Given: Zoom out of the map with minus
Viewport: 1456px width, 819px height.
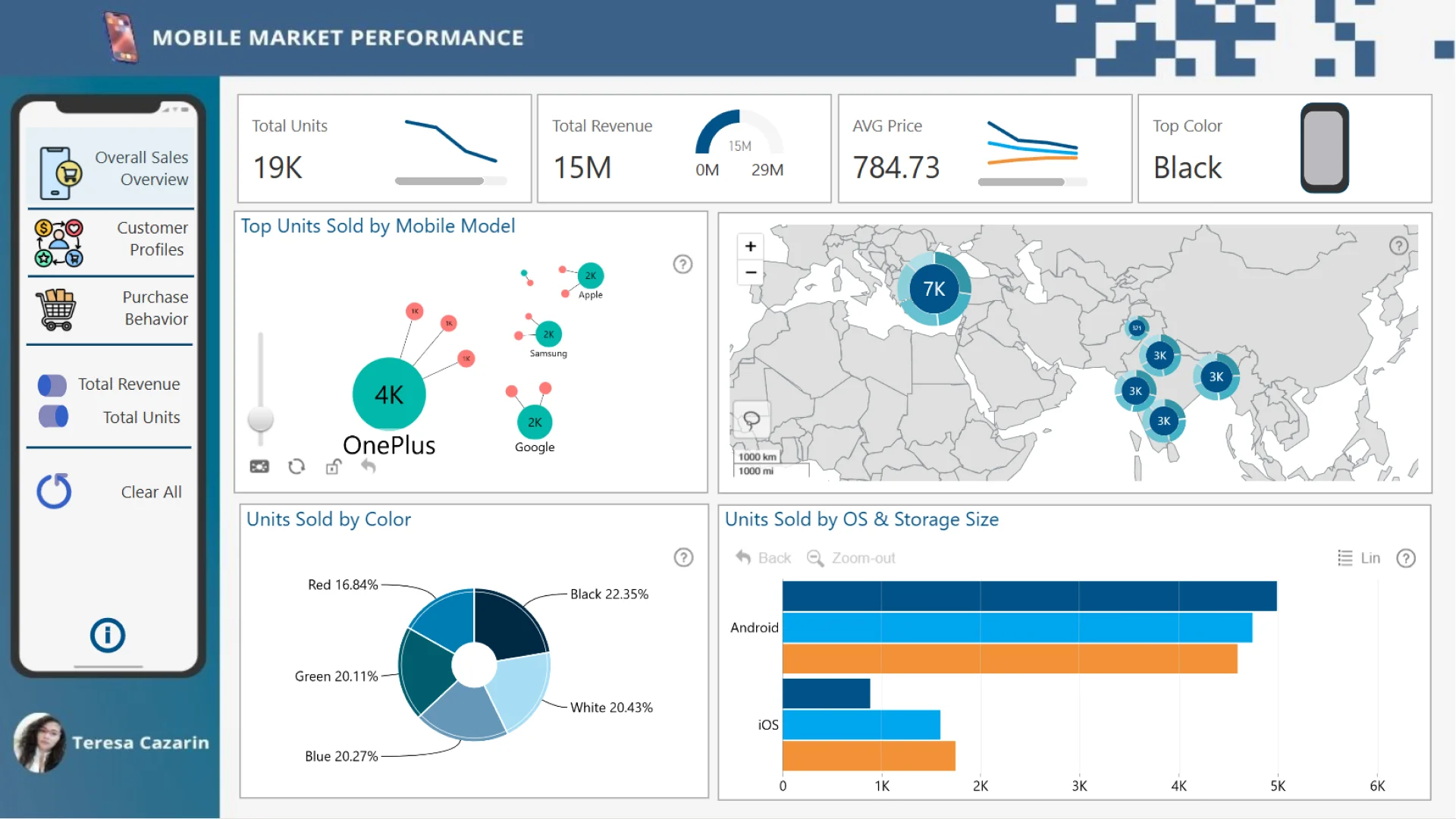Looking at the screenshot, I should 750,272.
